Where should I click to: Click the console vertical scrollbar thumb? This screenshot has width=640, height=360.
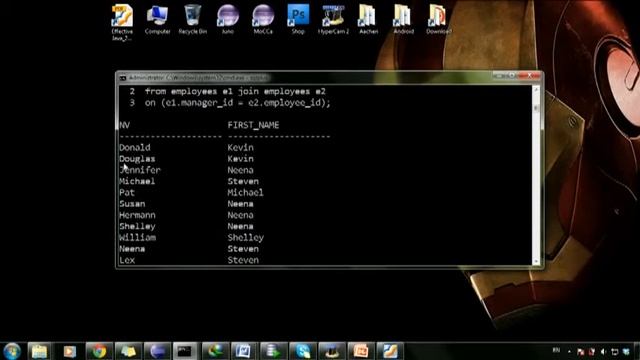point(536,108)
